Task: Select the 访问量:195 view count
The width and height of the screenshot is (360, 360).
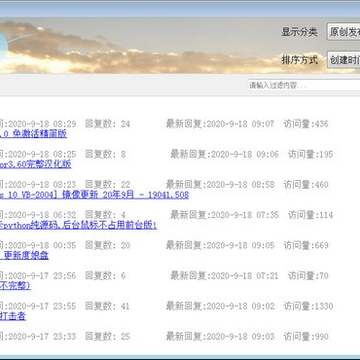Action: click(x=311, y=154)
